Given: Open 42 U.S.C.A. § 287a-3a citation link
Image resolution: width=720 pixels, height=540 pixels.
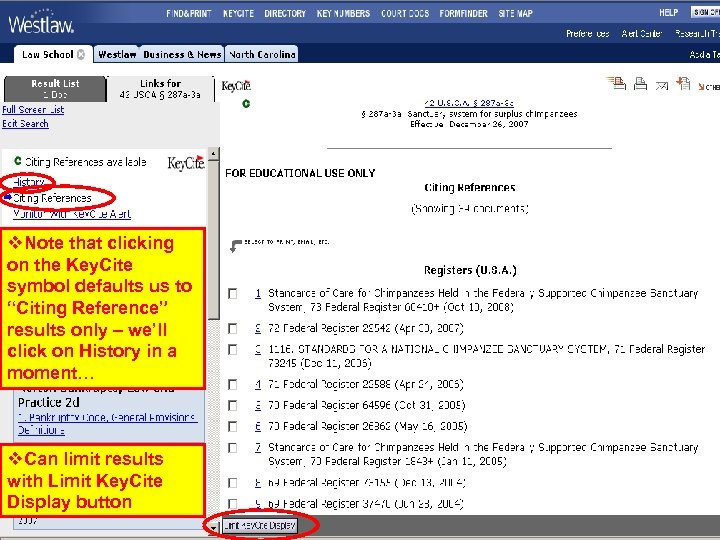Looking at the screenshot, I should tap(469, 103).
